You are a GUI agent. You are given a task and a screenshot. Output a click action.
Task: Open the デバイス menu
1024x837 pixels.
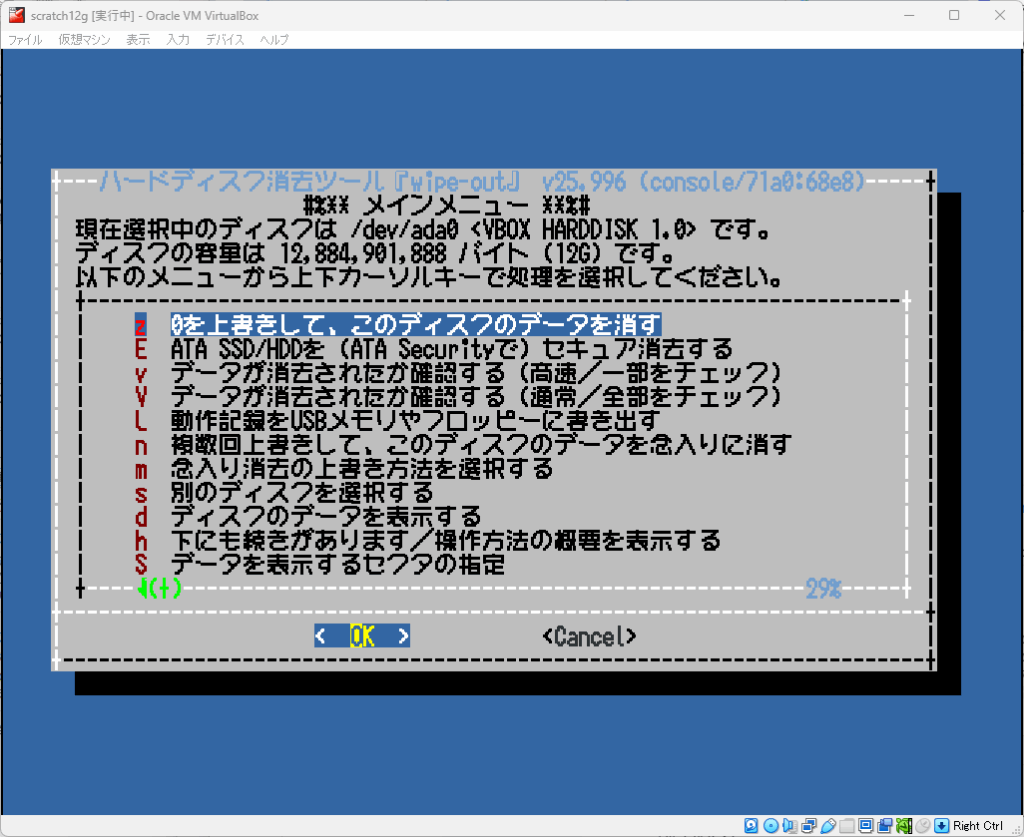pos(225,40)
